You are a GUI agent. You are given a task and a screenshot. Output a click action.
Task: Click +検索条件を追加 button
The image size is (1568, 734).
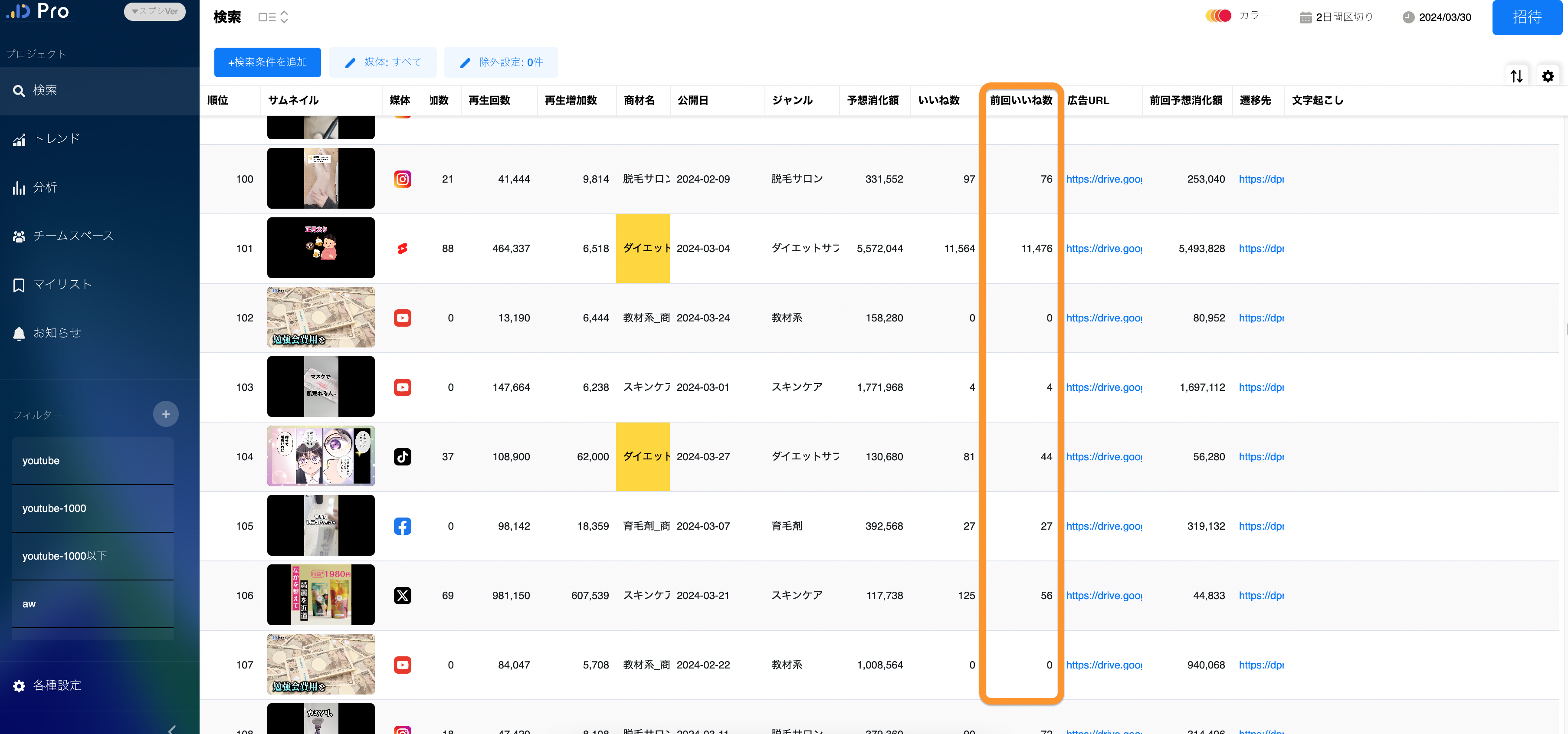tap(267, 62)
